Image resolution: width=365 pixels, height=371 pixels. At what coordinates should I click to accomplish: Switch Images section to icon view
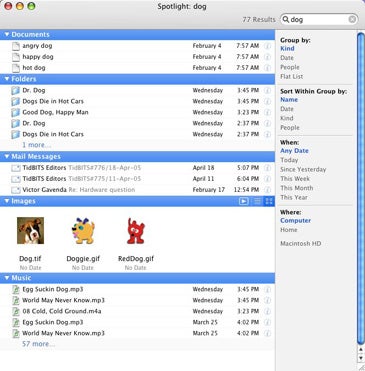click(269, 201)
